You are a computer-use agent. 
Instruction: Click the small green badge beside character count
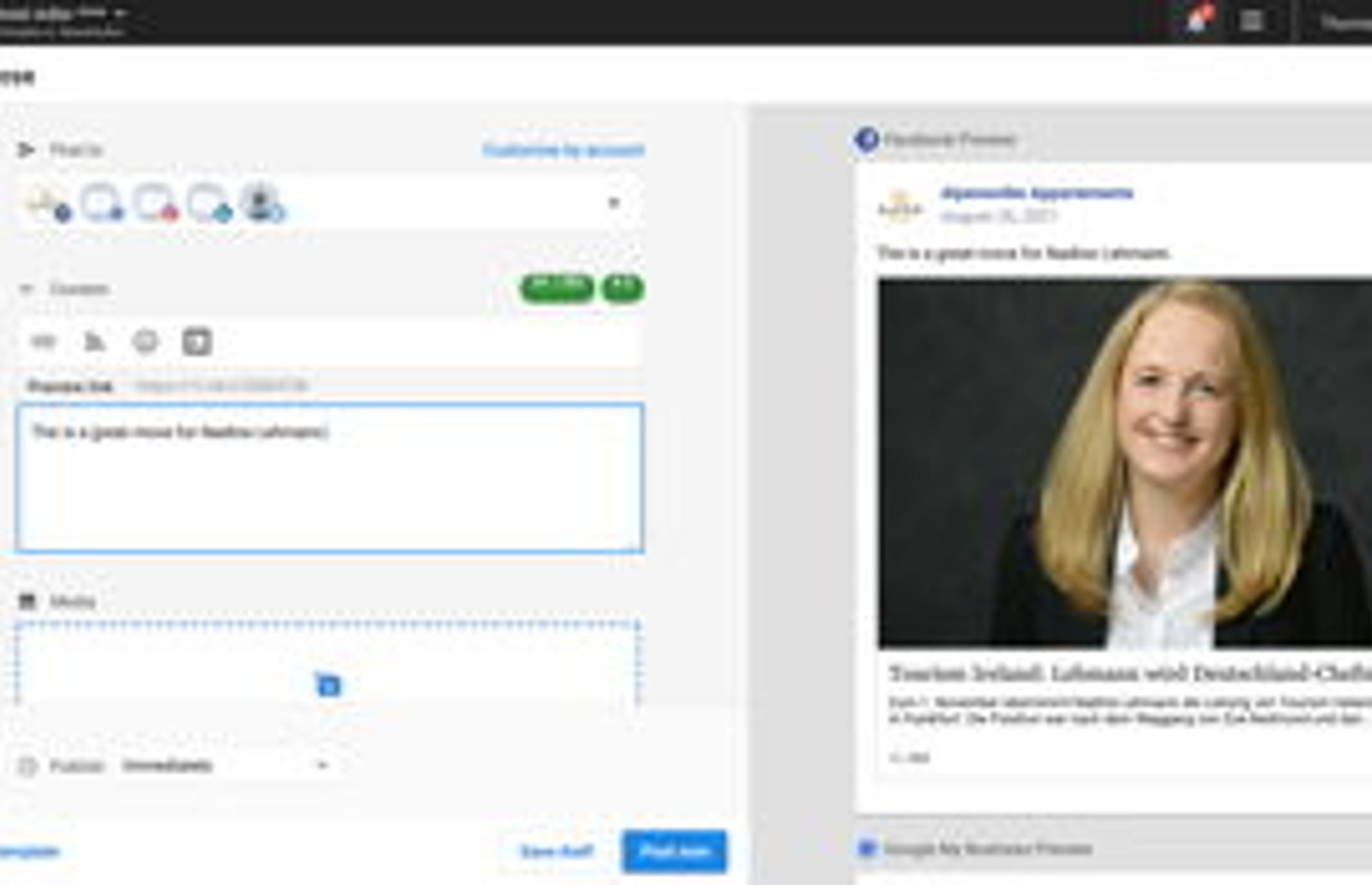tap(623, 287)
